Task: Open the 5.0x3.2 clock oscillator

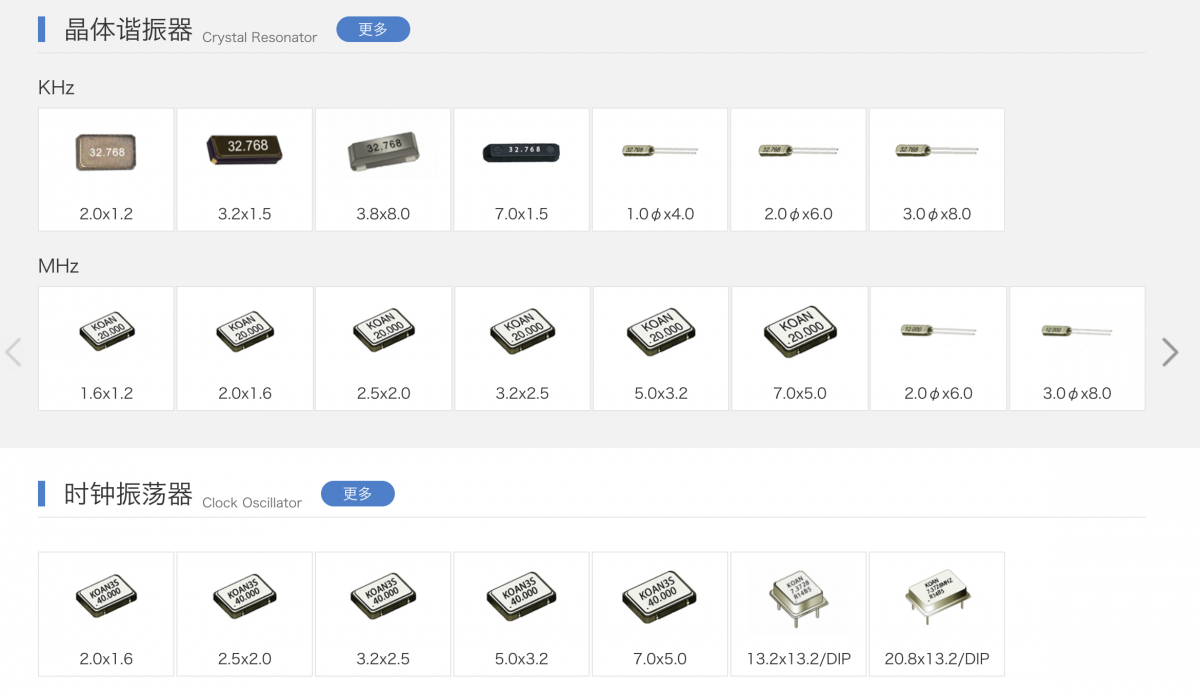Action: tap(521, 613)
